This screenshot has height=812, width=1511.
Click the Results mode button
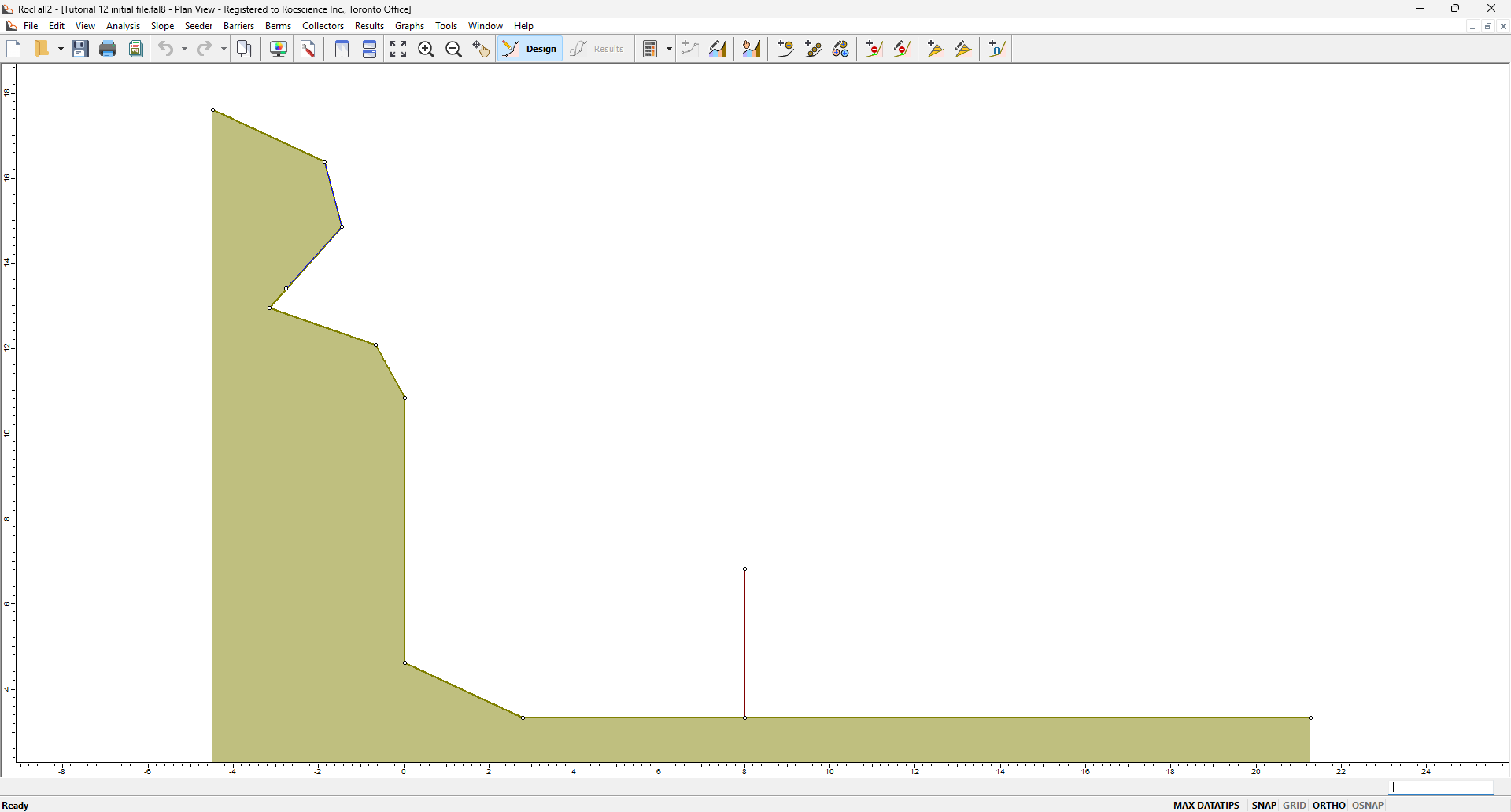(598, 49)
